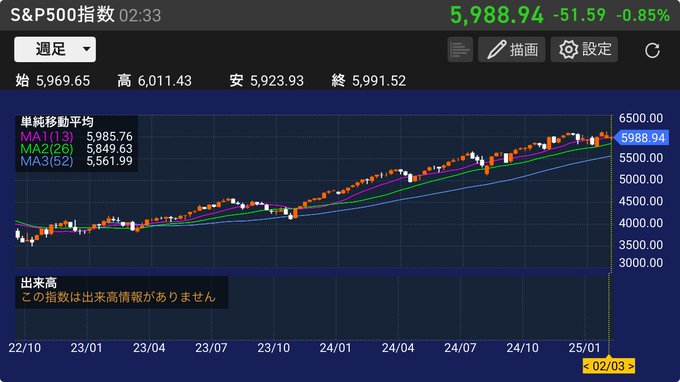The width and height of the screenshot is (680, 382).
Task: Click the 単純移動平均 indicator header
Action: coord(57,122)
